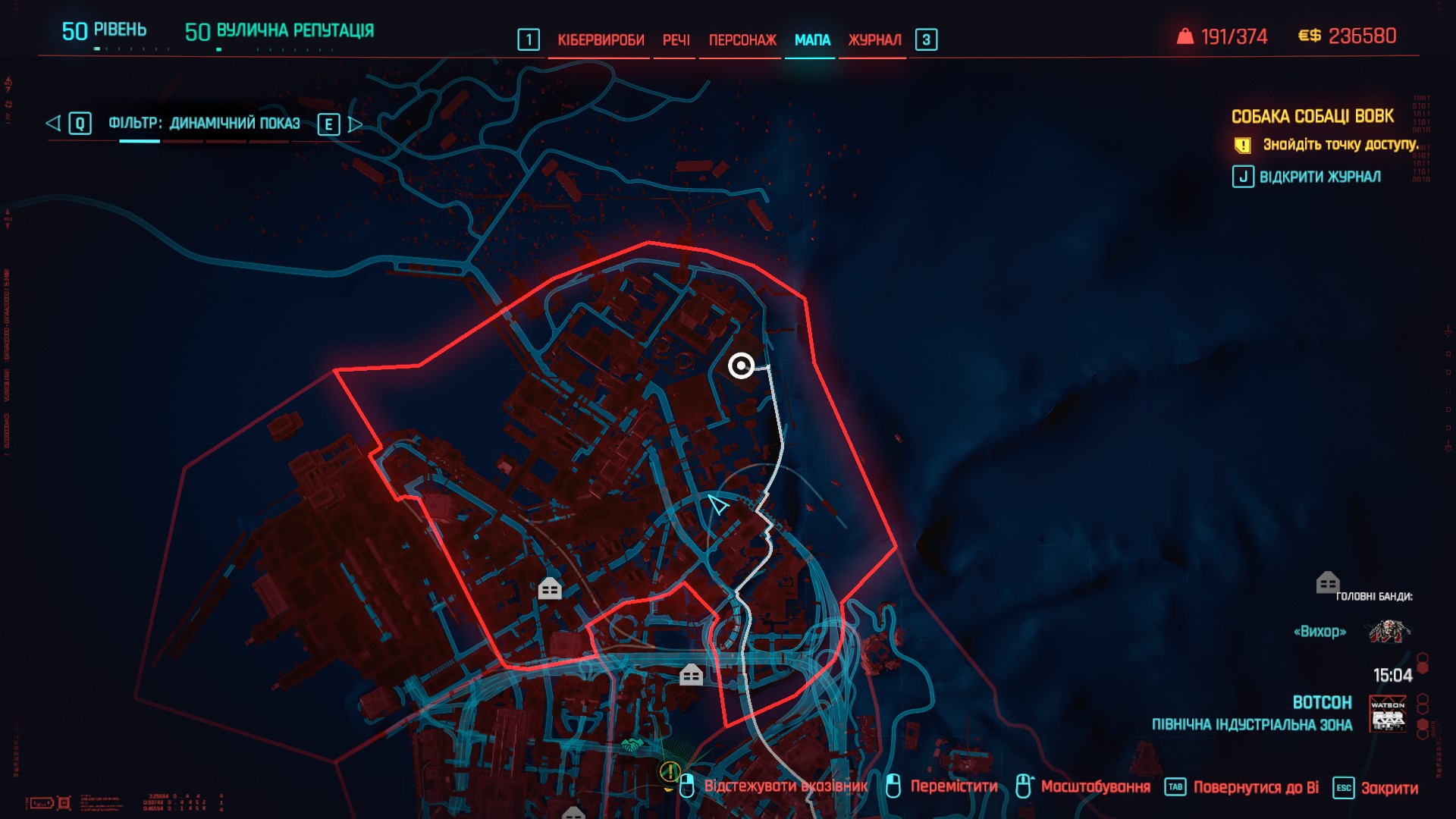Click the white quest objective target marker

coord(741,366)
